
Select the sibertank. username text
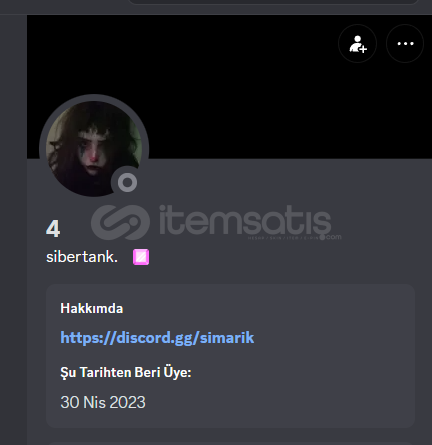pyautogui.click(x=82, y=257)
